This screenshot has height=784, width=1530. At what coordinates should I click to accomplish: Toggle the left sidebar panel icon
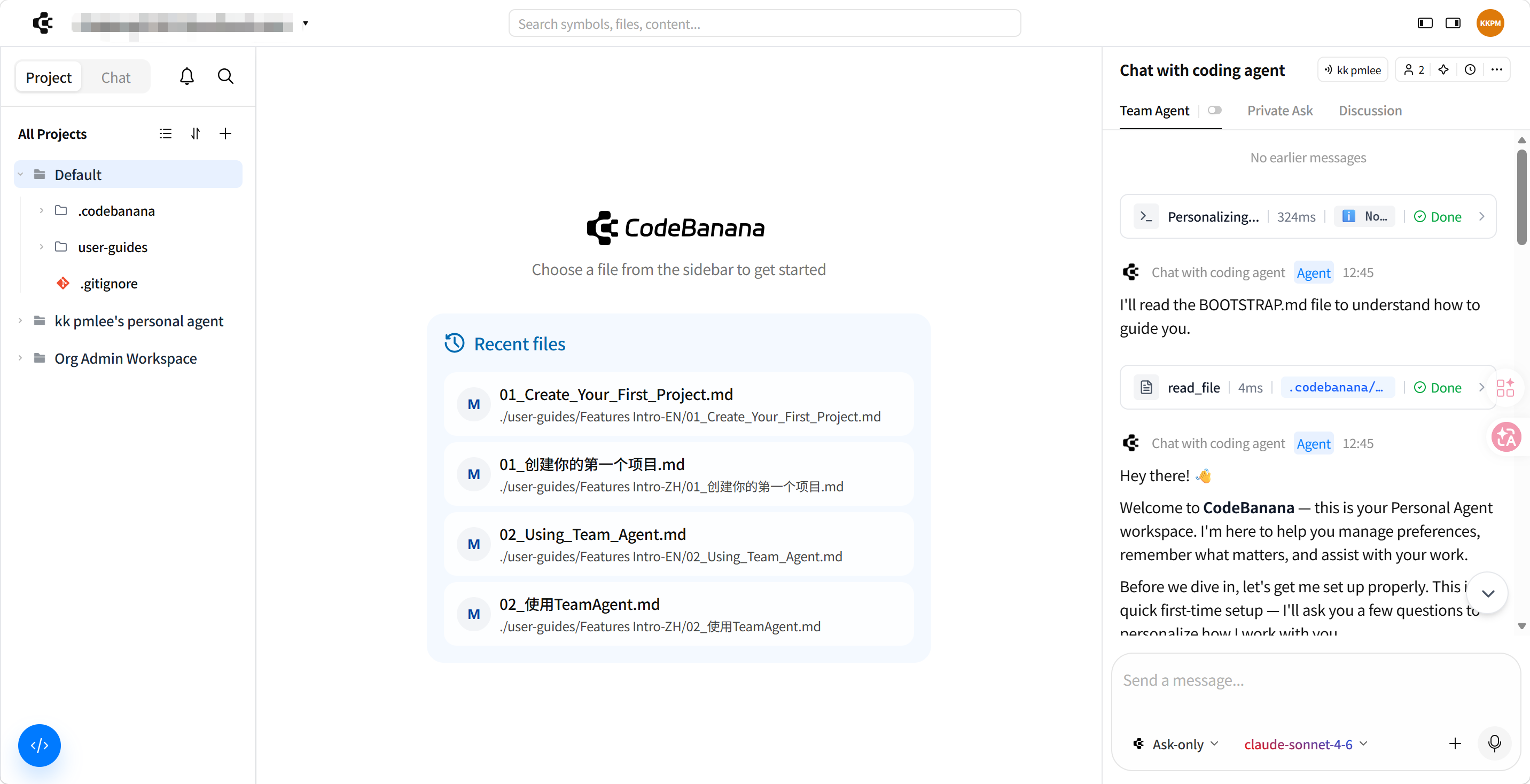1424,22
